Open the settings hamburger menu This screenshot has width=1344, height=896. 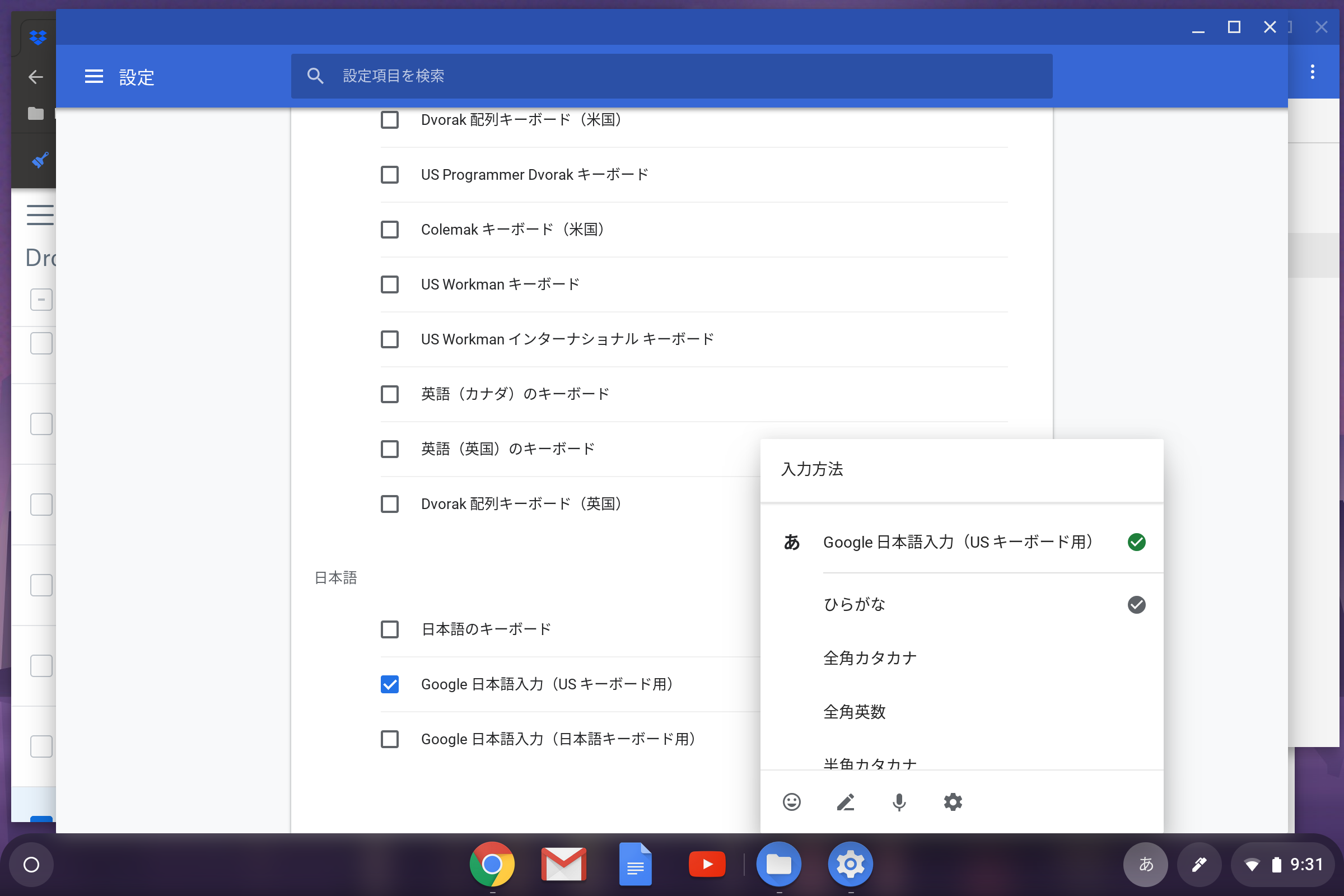pos(94,77)
